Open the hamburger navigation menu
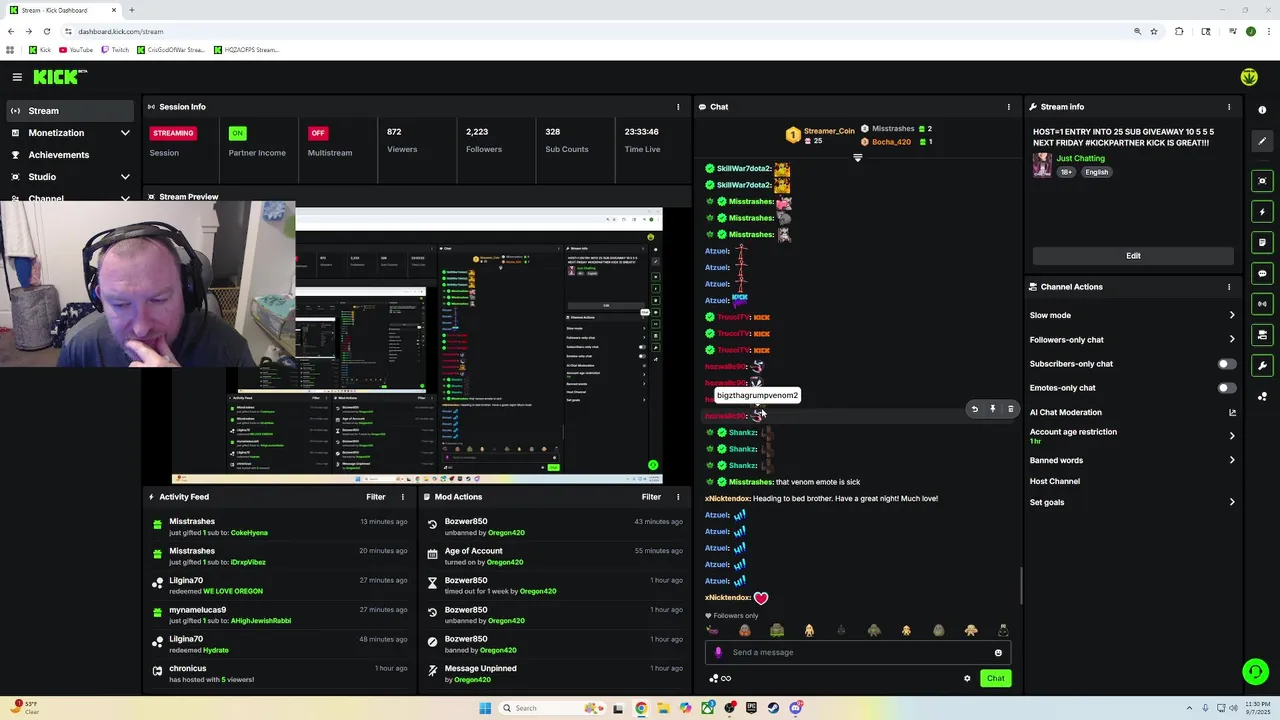Screen dimensions: 1280x720 point(17,77)
